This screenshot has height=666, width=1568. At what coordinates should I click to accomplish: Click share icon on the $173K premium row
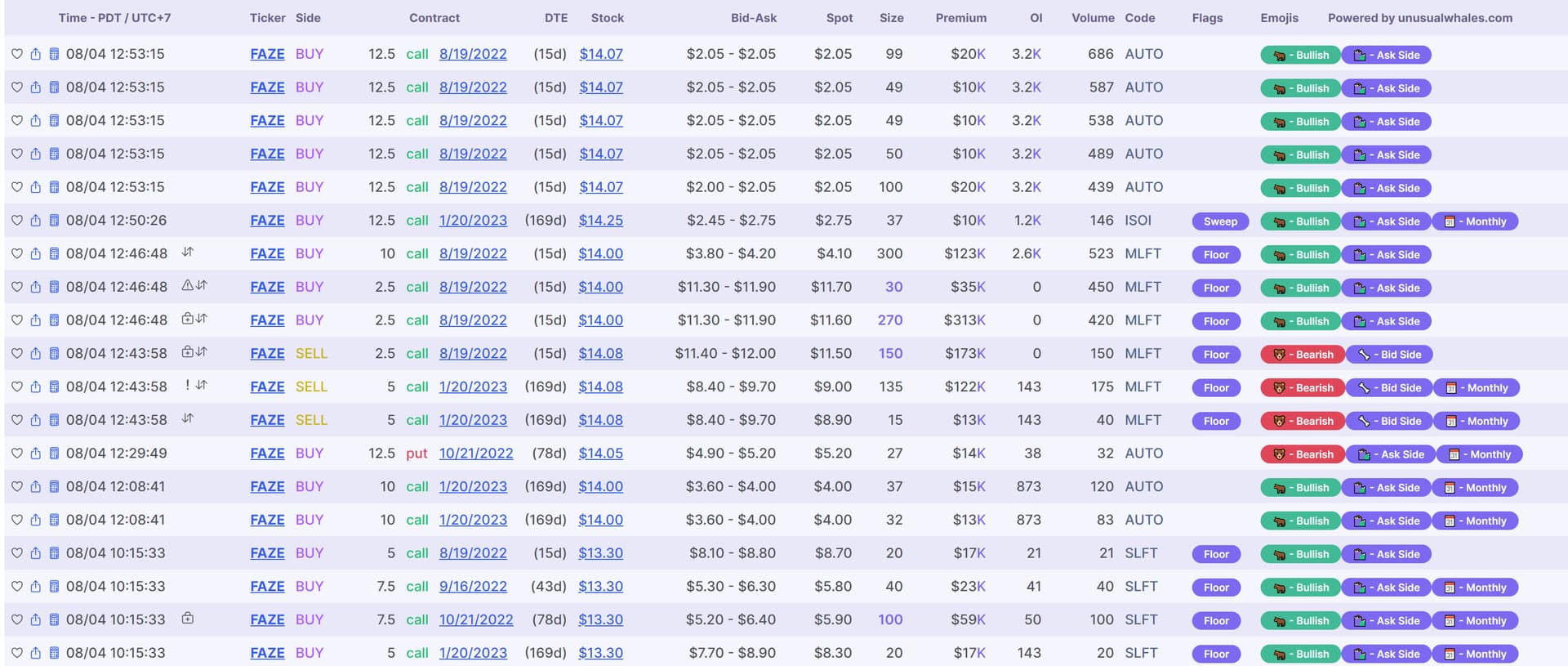35,354
